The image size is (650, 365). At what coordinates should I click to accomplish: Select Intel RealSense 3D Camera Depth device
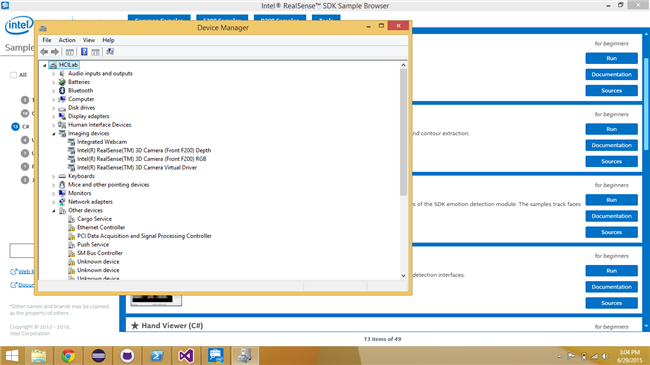tap(143, 151)
